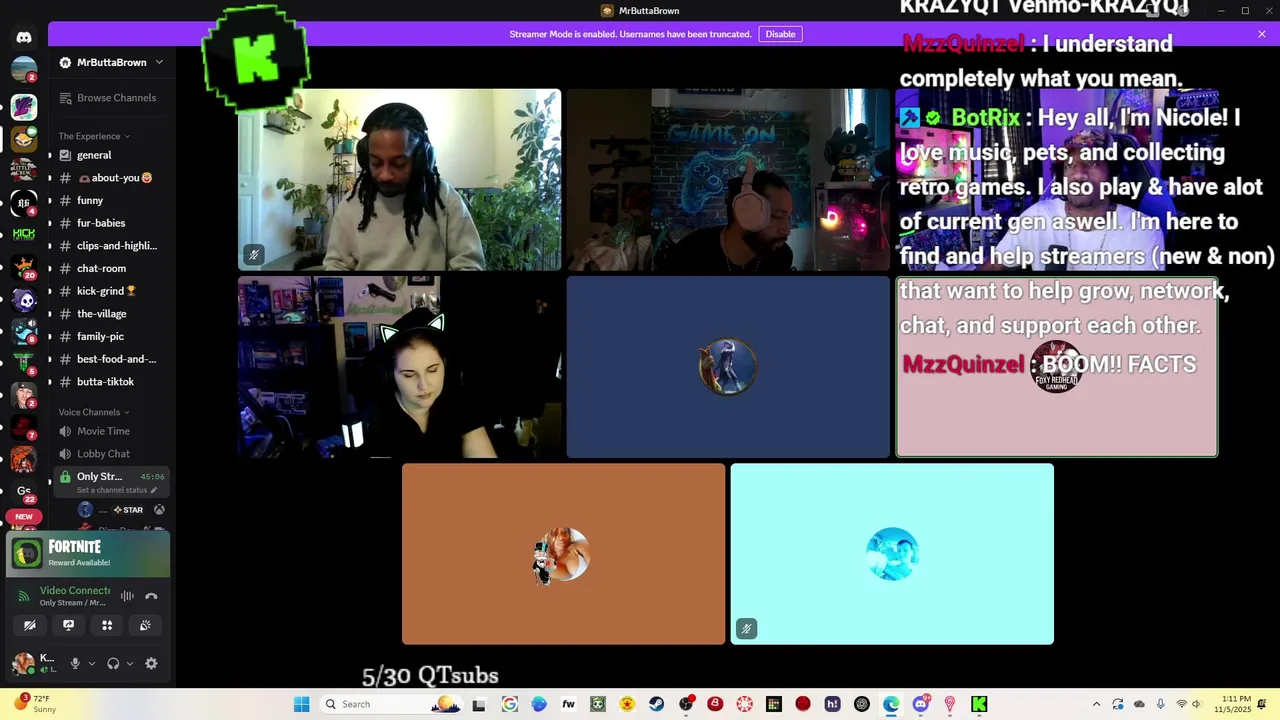
Task: Jump to NEW unread server mentions
Action: pyautogui.click(x=24, y=517)
